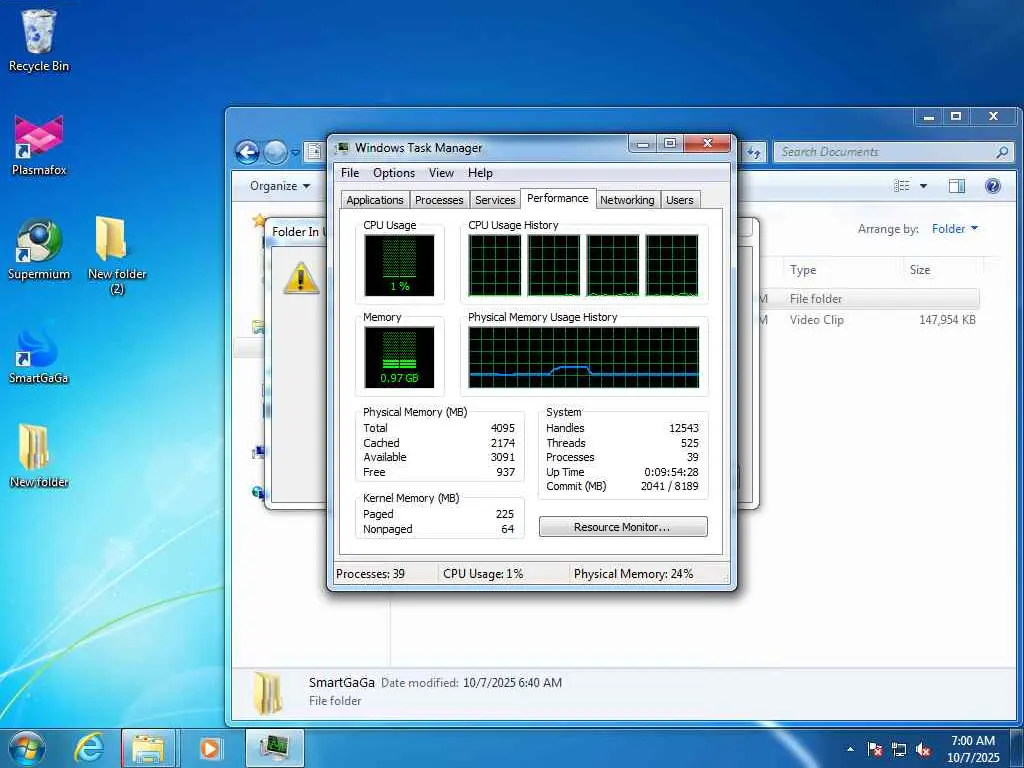Screen dimensions: 1024x768
Task: Open the Plasmafox desktop shortcut
Action: pos(39,145)
